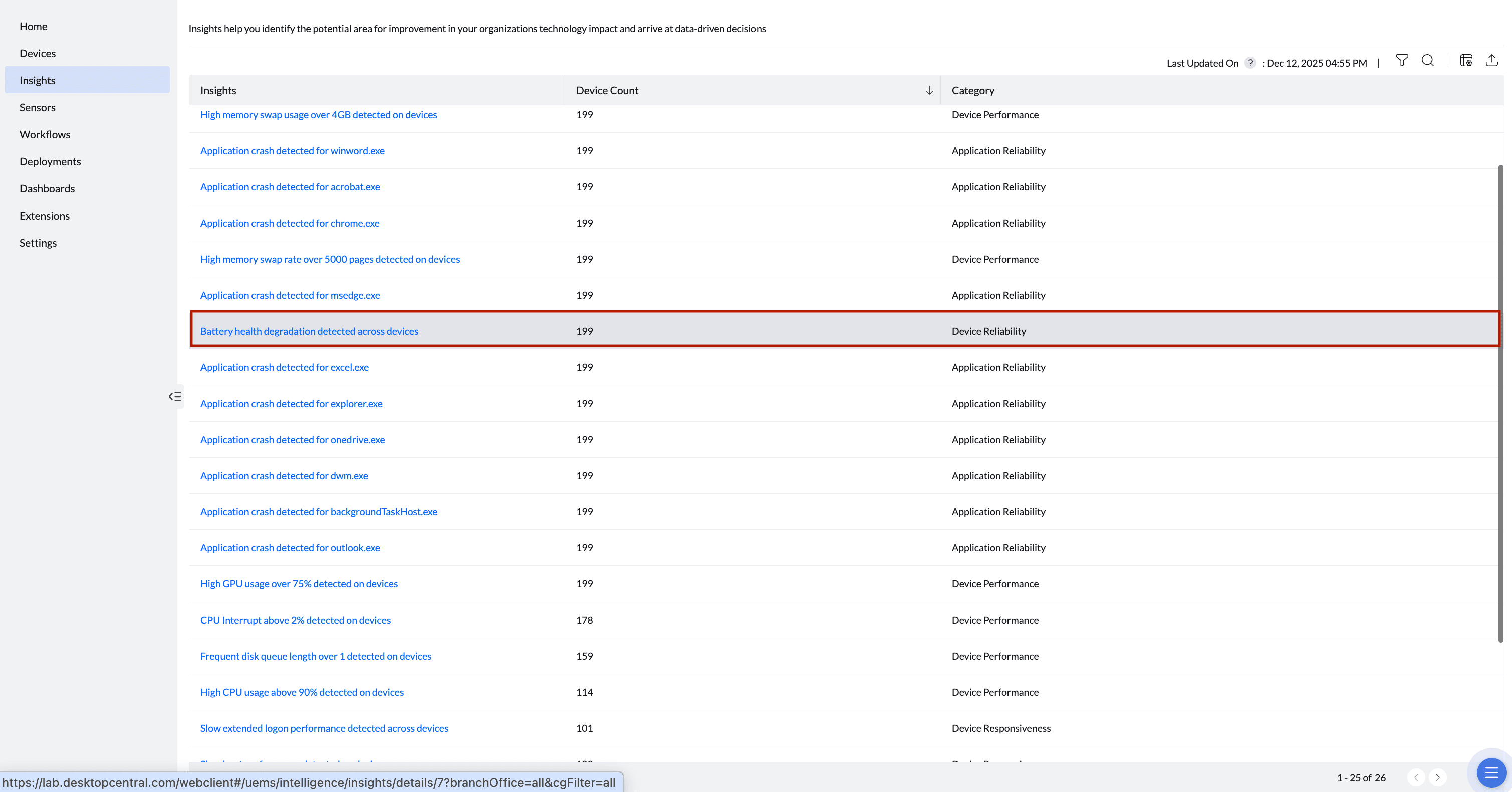The height and width of the screenshot is (792, 1512).
Task: Open High CPU usage above 90% insight
Action: click(x=302, y=692)
